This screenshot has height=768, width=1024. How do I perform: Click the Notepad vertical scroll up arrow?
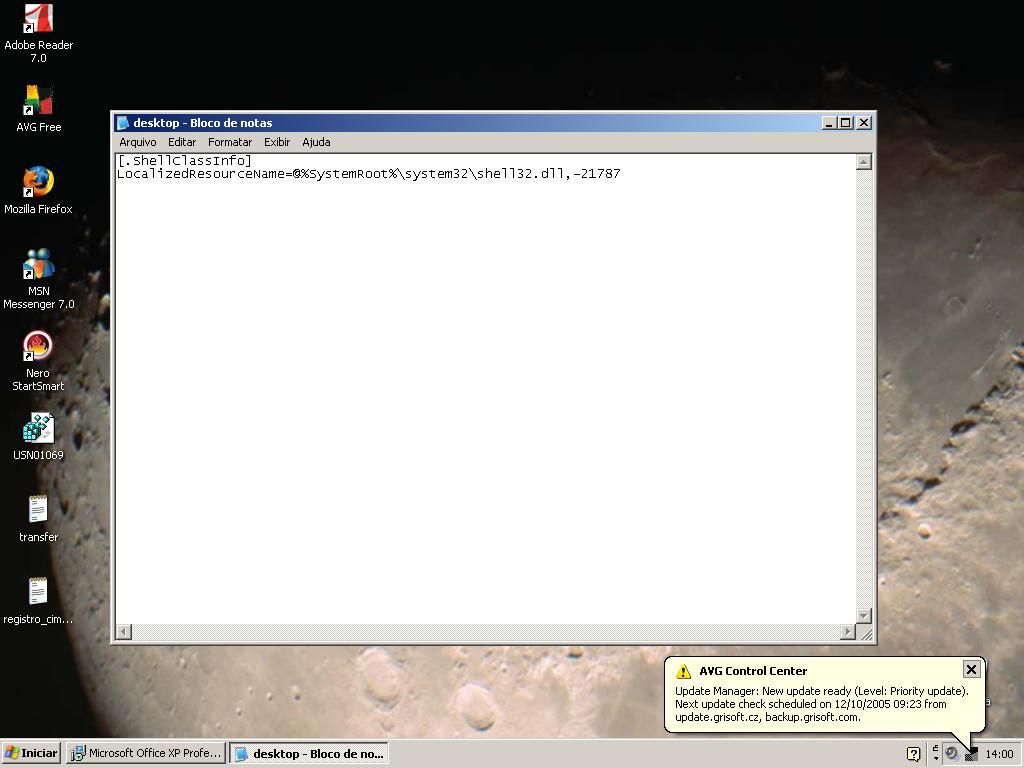pyautogui.click(x=863, y=162)
